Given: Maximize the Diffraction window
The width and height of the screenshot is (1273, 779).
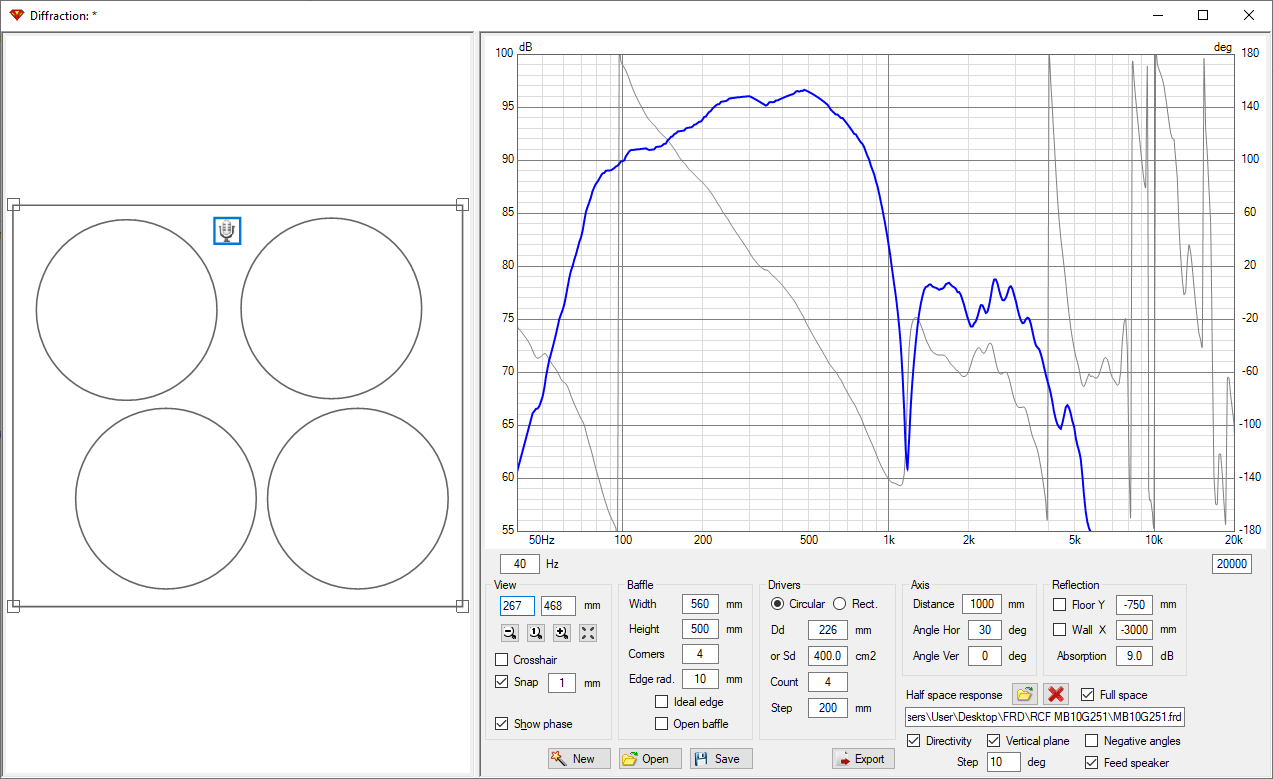Looking at the screenshot, I should pos(1203,15).
